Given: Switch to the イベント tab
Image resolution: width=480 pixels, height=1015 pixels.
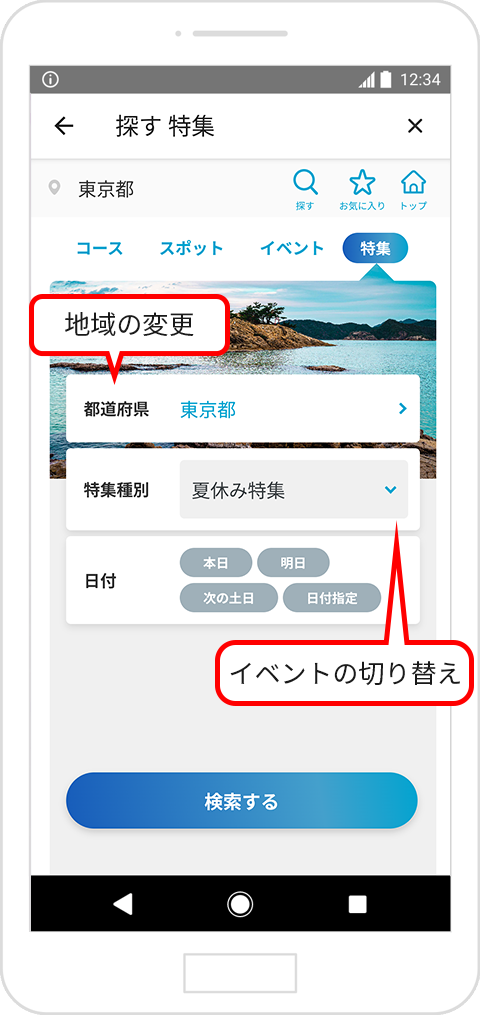Looking at the screenshot, I should (292, 248).
